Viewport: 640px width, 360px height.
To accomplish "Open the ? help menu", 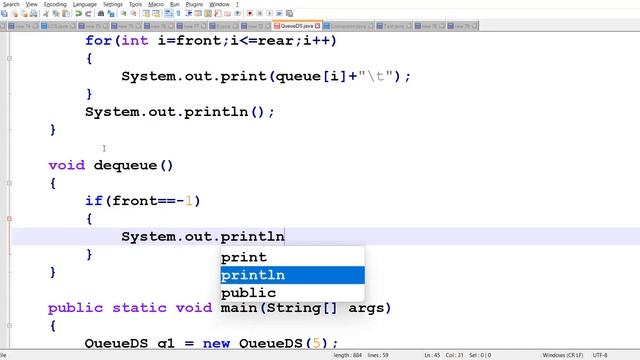I will (x=237, y=4).
